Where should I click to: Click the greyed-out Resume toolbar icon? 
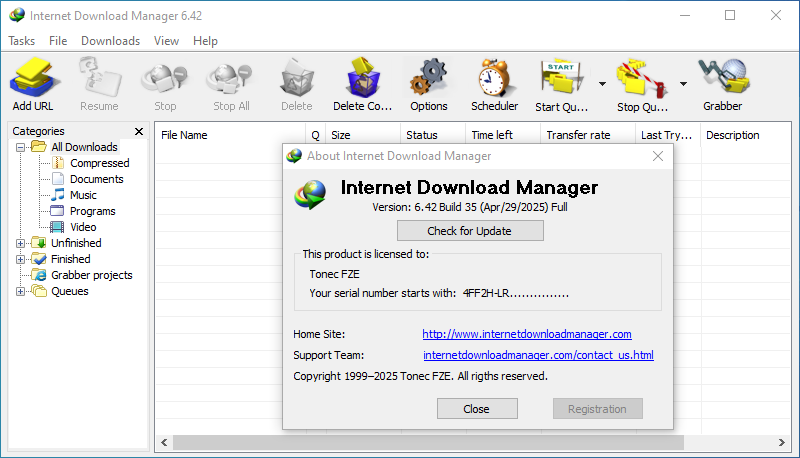pos(99,78)
